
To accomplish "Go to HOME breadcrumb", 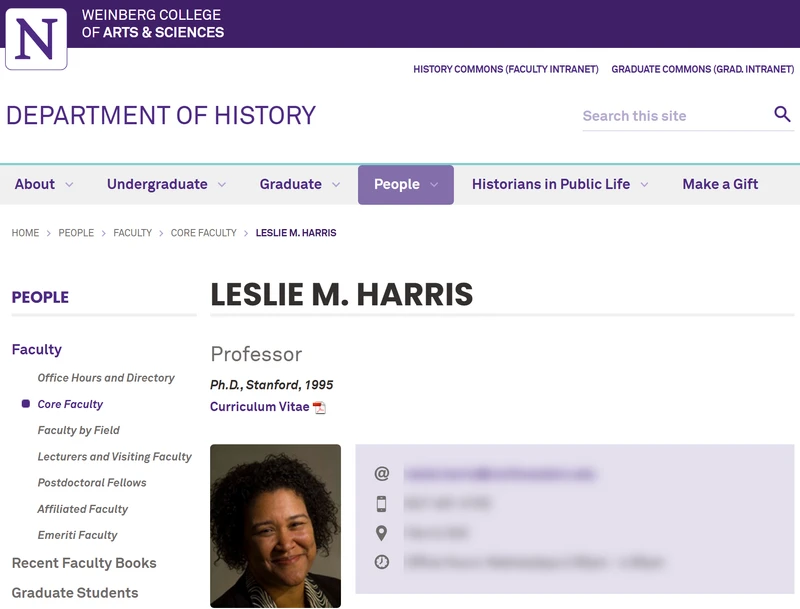I will tap(26, 233).
